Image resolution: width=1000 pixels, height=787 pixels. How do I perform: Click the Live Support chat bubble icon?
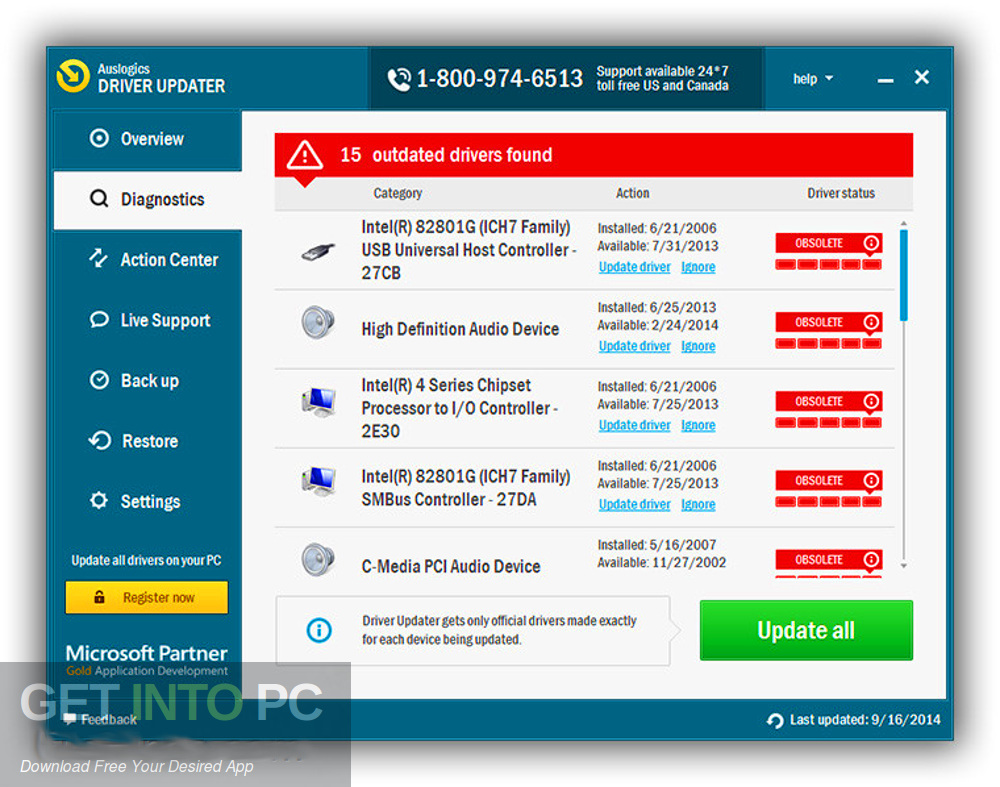(x=99, y=319)
